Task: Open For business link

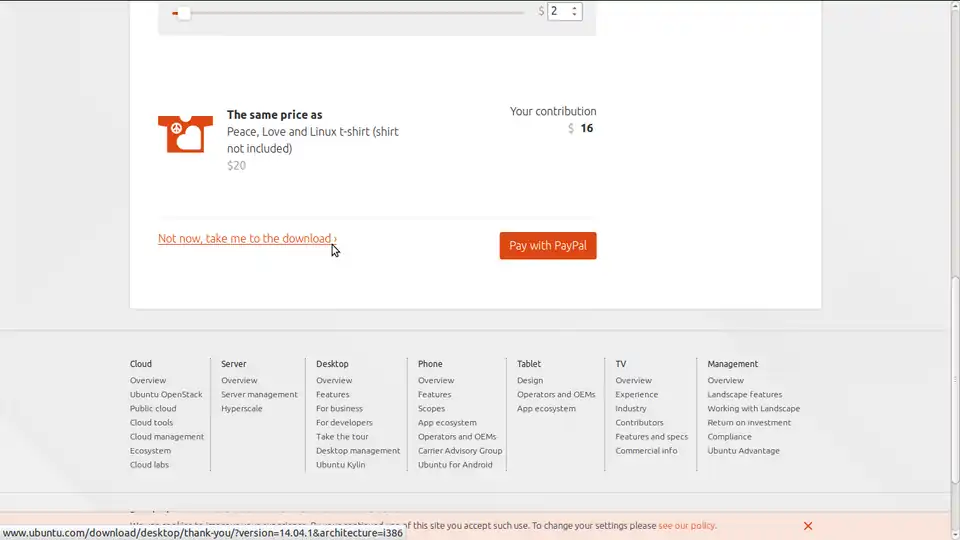Action: 339,408
